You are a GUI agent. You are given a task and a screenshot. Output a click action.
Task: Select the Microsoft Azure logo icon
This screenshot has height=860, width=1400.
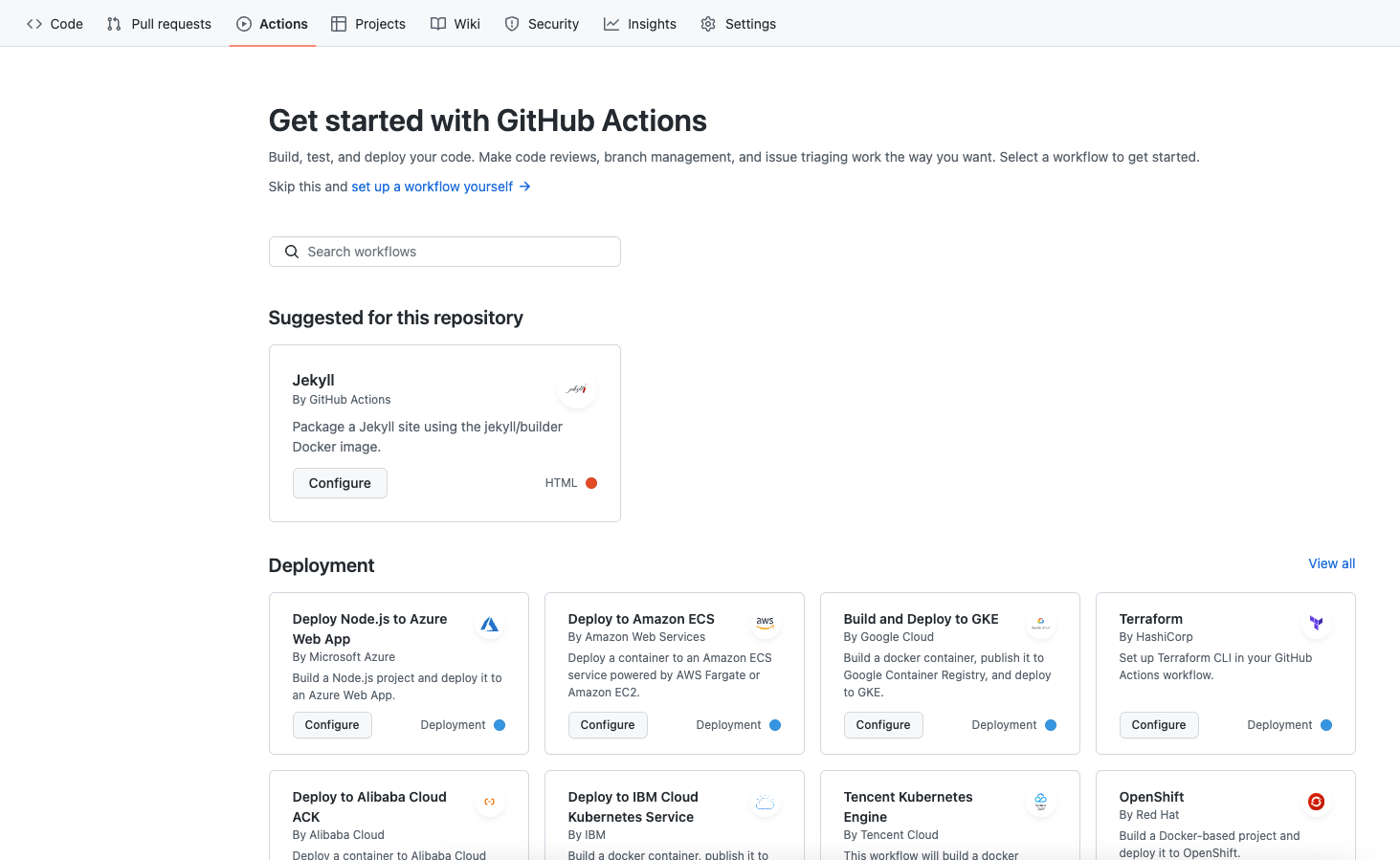[x=489, y=624]
